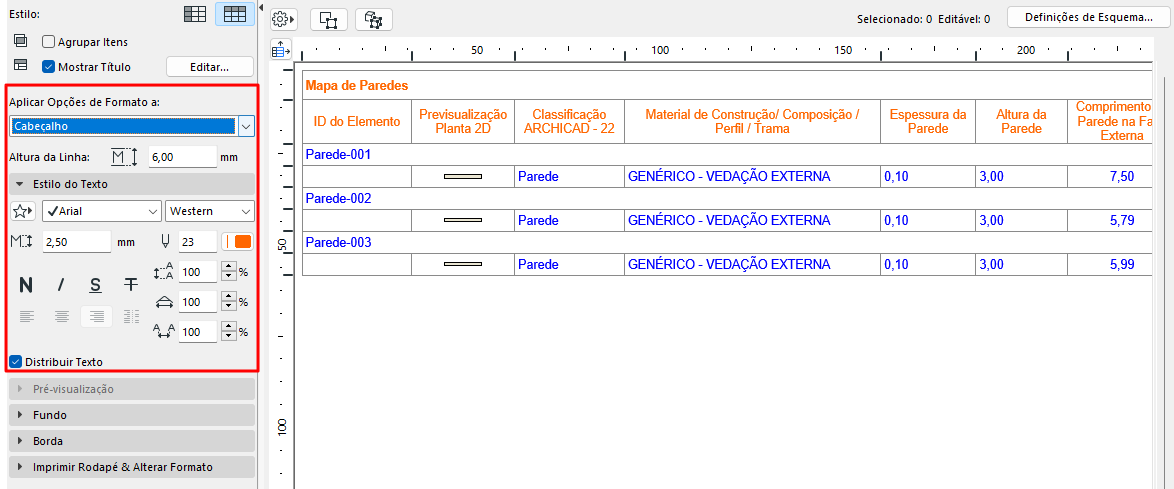The width and height of the screenshot is (1174, 489).
Task: Align text left
Action: click(x=26, y=317)
